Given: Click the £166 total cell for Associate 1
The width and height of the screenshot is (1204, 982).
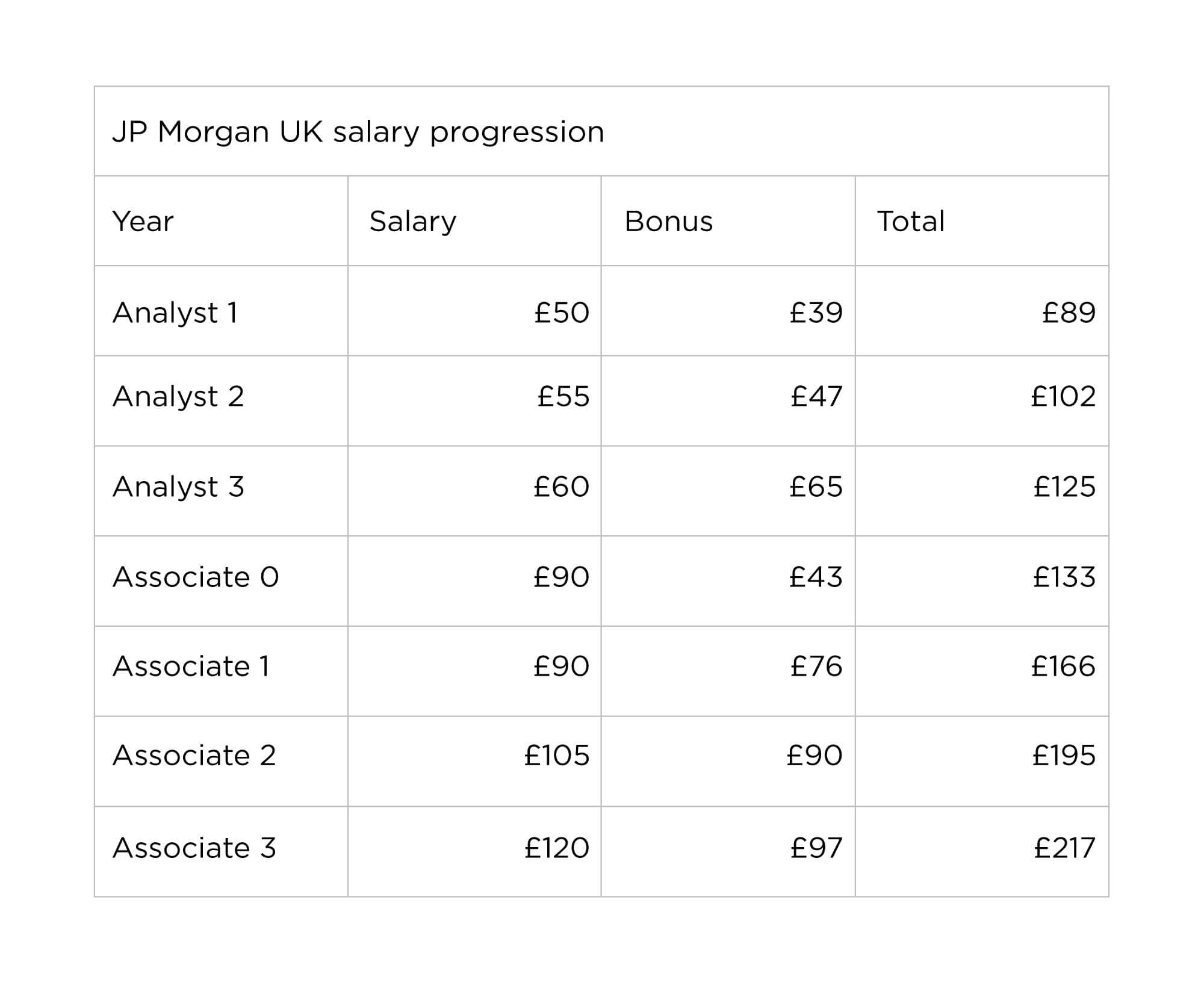Looking at the screenshot, I should pos(1063,666).
